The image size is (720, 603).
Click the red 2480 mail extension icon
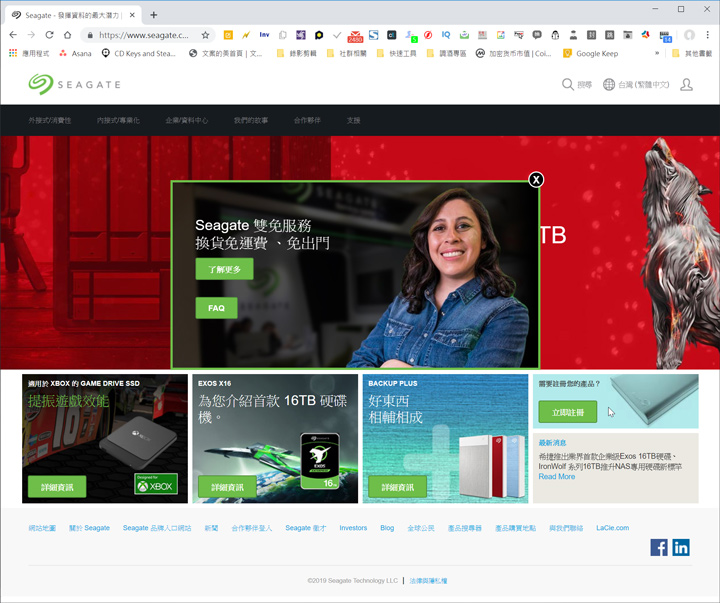(x=355, y=36)
